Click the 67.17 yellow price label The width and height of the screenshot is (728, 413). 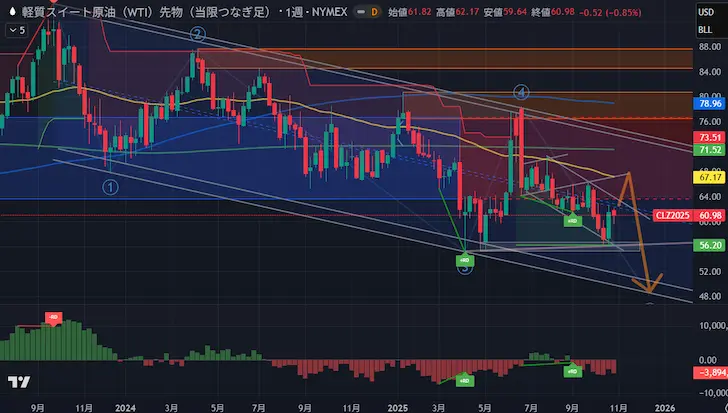tap(709, 176)
